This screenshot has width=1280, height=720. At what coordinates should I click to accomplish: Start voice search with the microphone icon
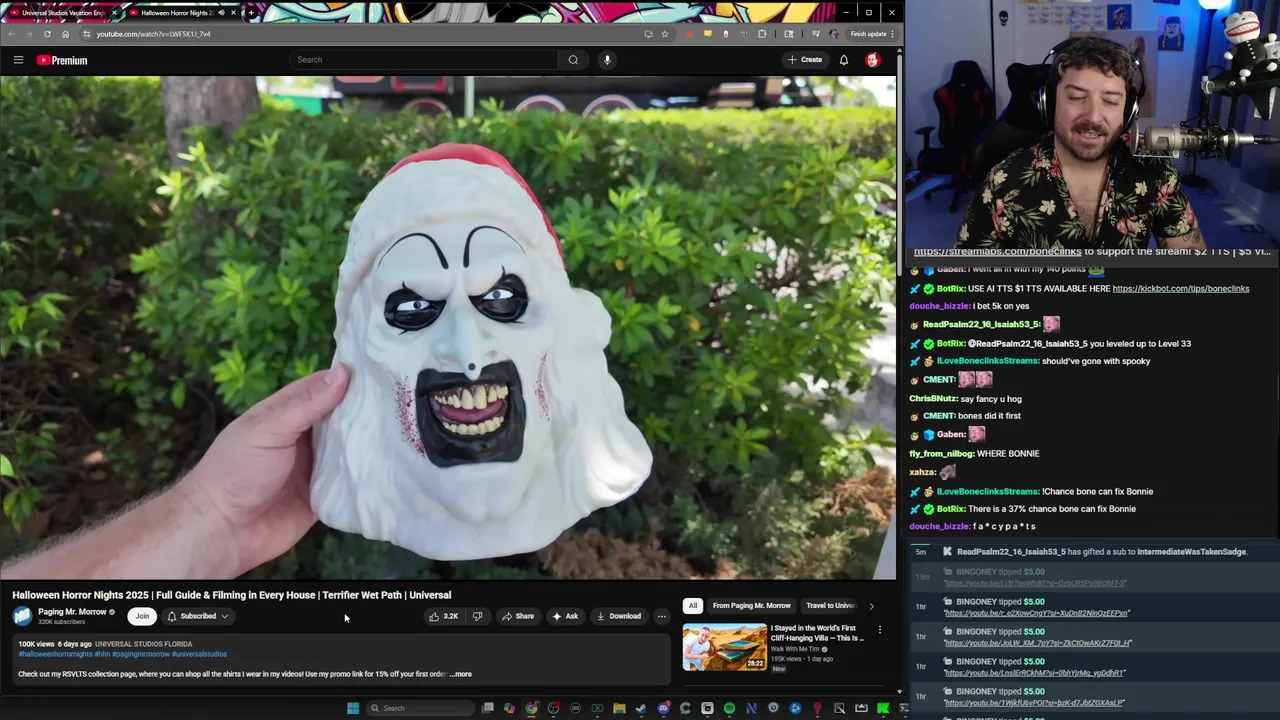[607, 60]
